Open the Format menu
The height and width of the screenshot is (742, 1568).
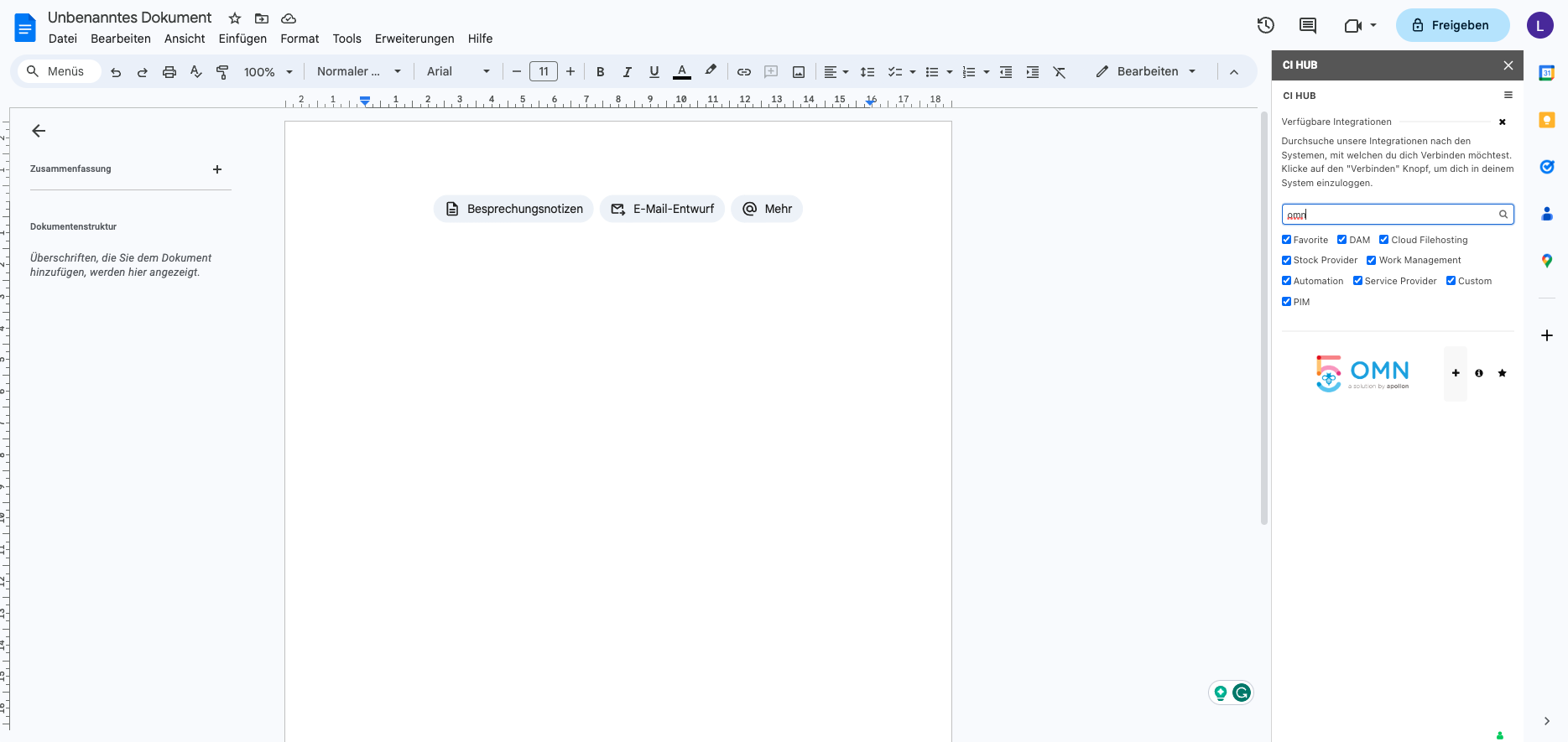pyautogui.click(x=300, y=39)
